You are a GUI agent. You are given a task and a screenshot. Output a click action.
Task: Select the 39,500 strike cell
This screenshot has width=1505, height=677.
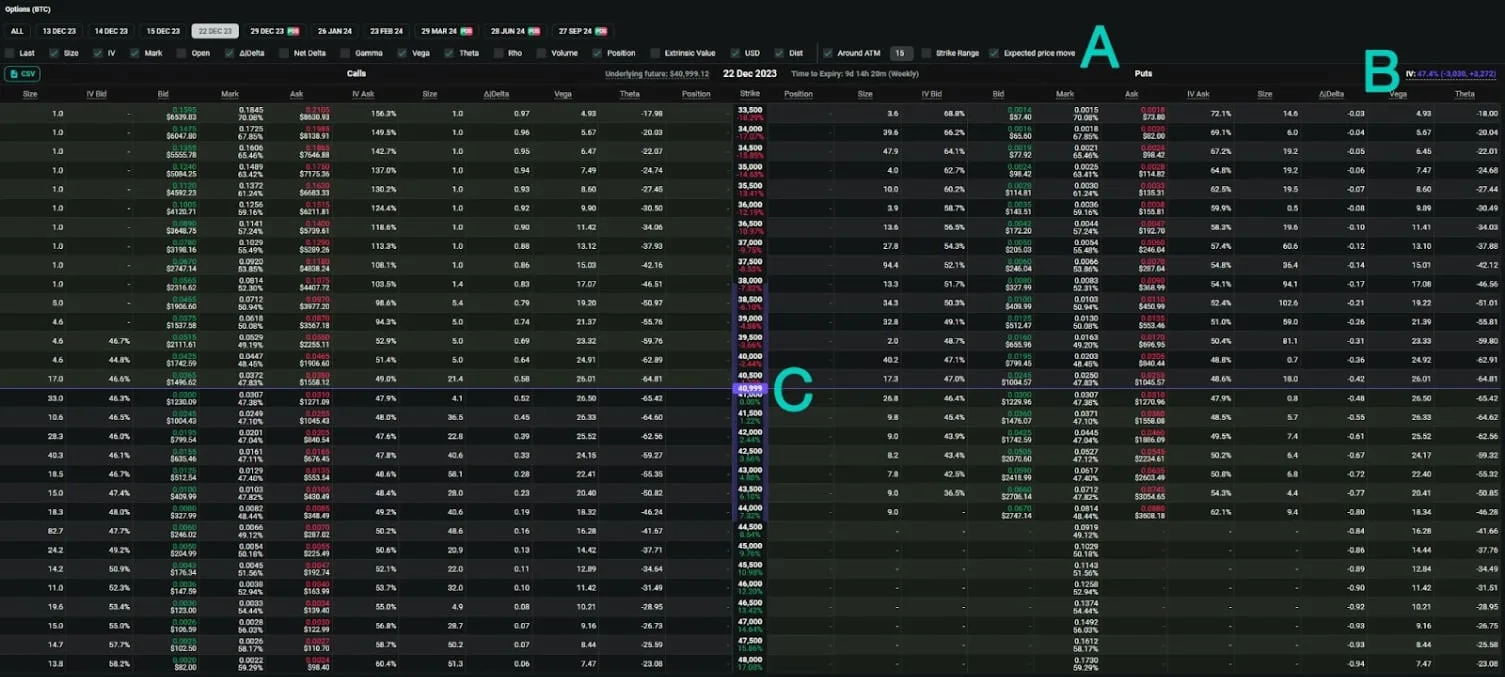(750, 341)
